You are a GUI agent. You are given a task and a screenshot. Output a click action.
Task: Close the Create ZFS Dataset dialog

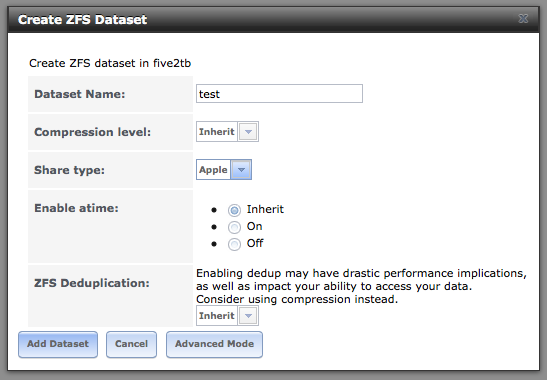[x=523, y=18]
